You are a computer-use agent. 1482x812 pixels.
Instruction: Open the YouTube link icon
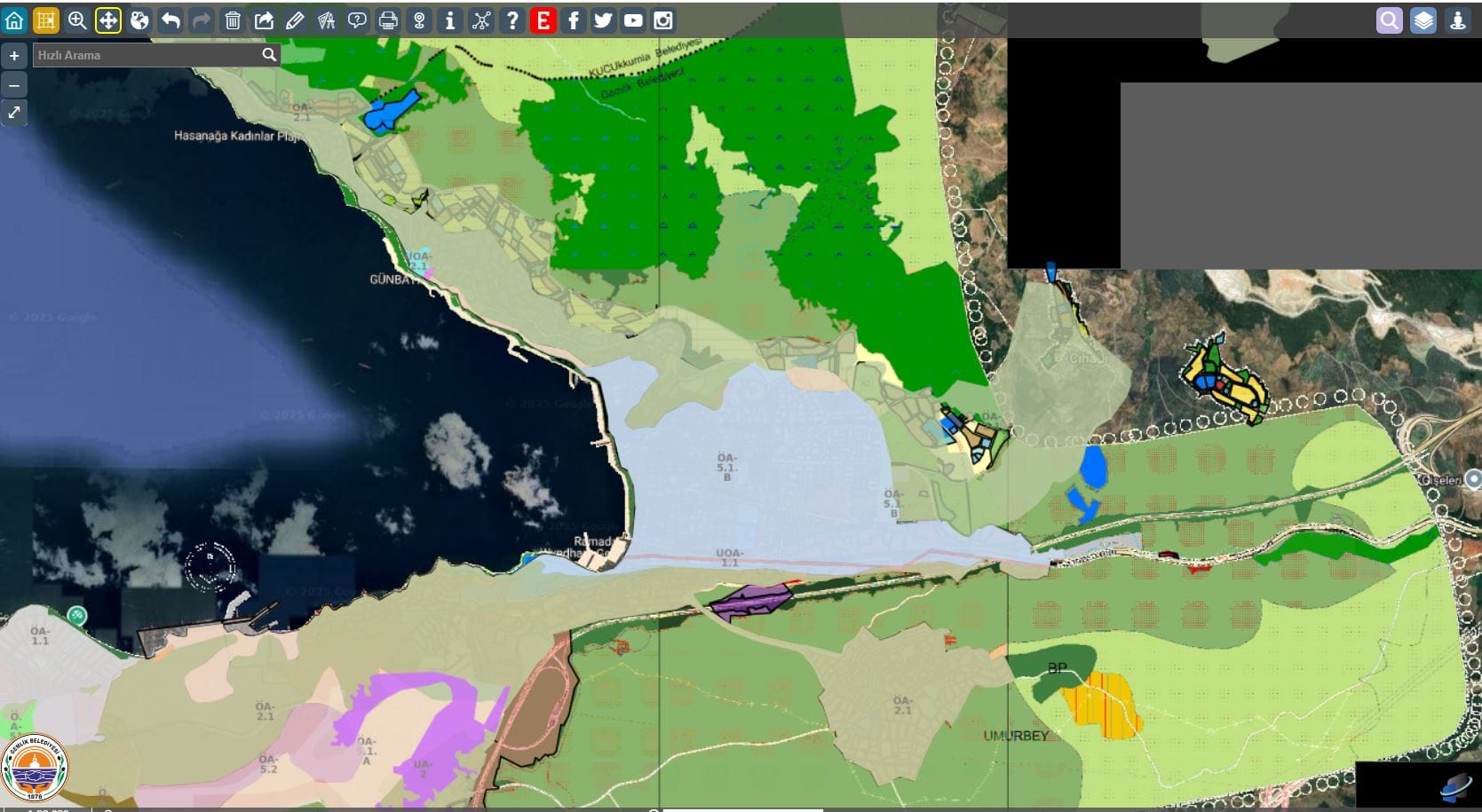tap(633, 20)
